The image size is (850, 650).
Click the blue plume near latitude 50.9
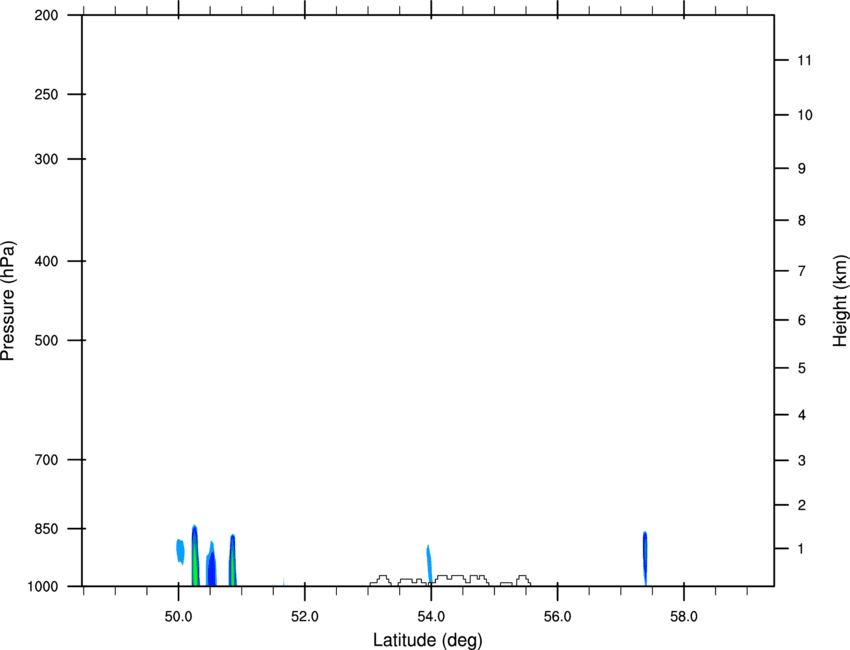[x=233, y=560]
